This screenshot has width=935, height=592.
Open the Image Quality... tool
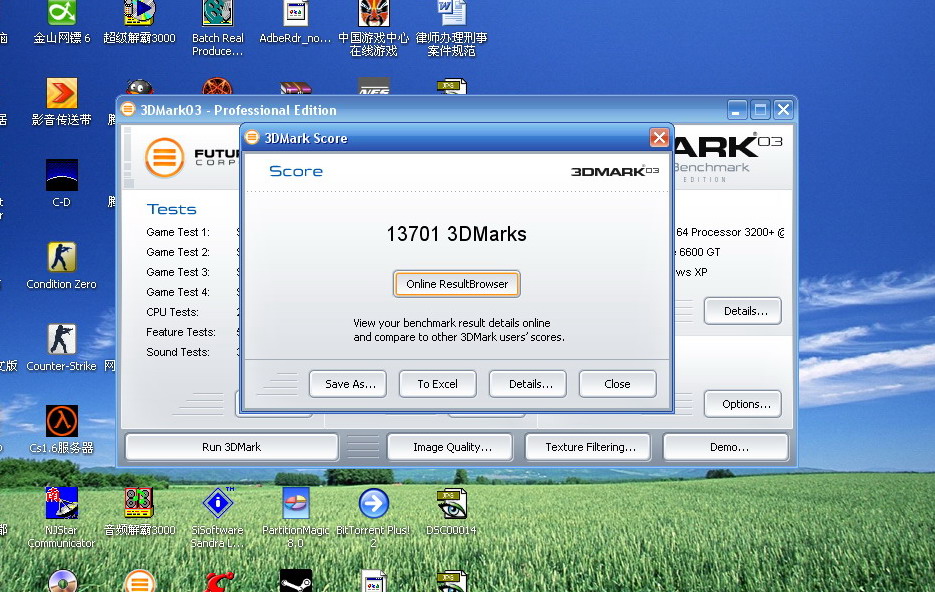click(450, 447)
